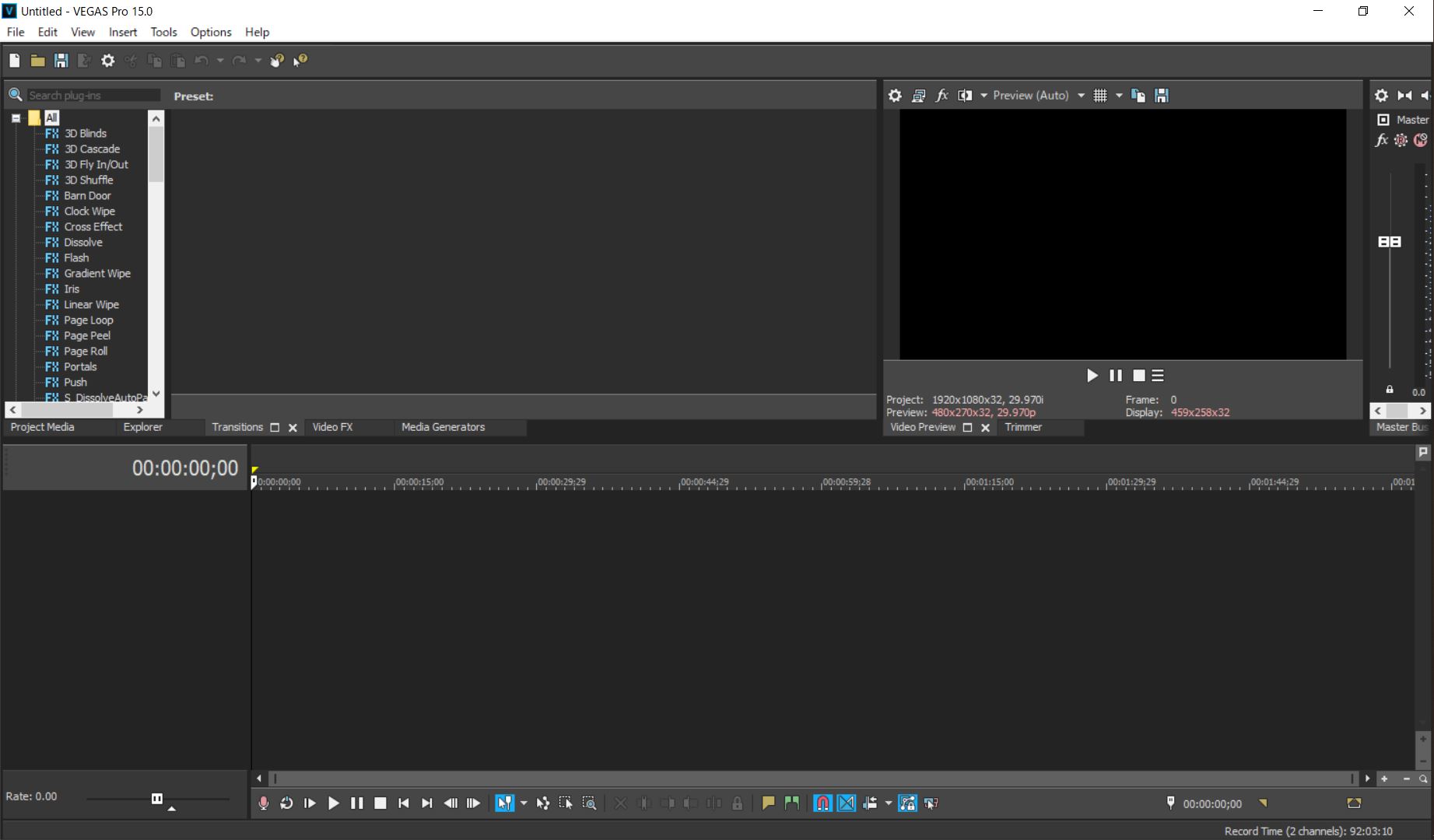Select the Envelope Edit tool
Screen dimensions: 1434x840
pyautogui.click(x=542, y=803)
